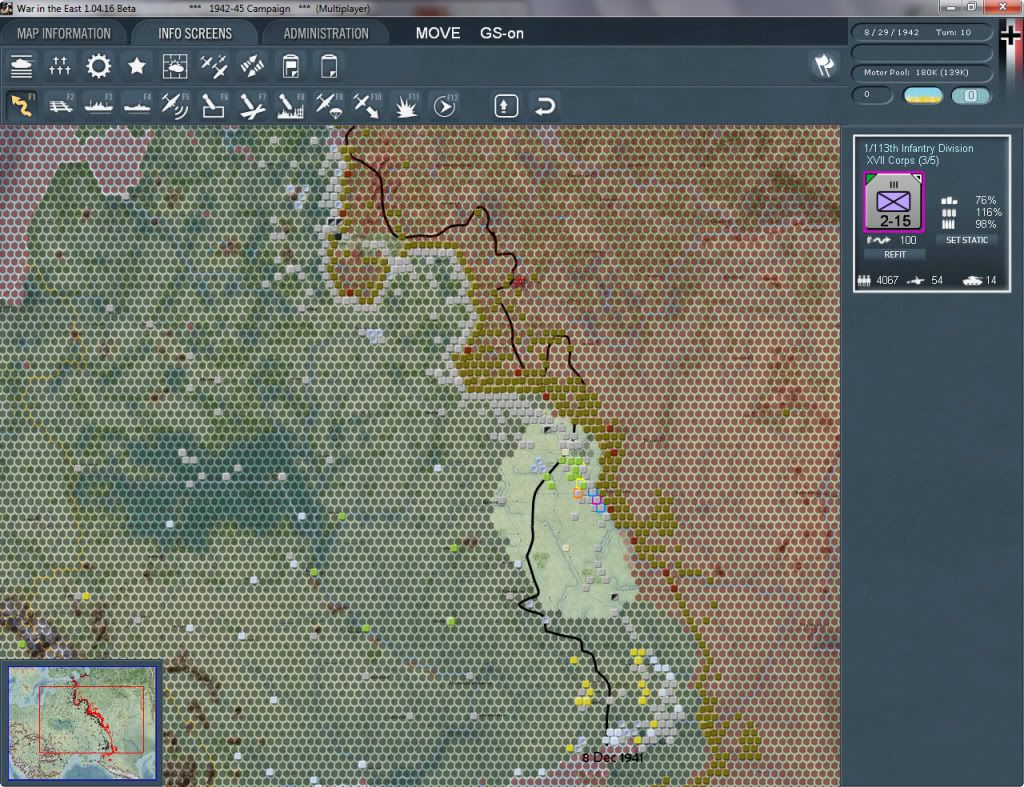Select the F7 bomb airfield mode
The height and width of the screenshot is (787, 1024).
point(252,105)
